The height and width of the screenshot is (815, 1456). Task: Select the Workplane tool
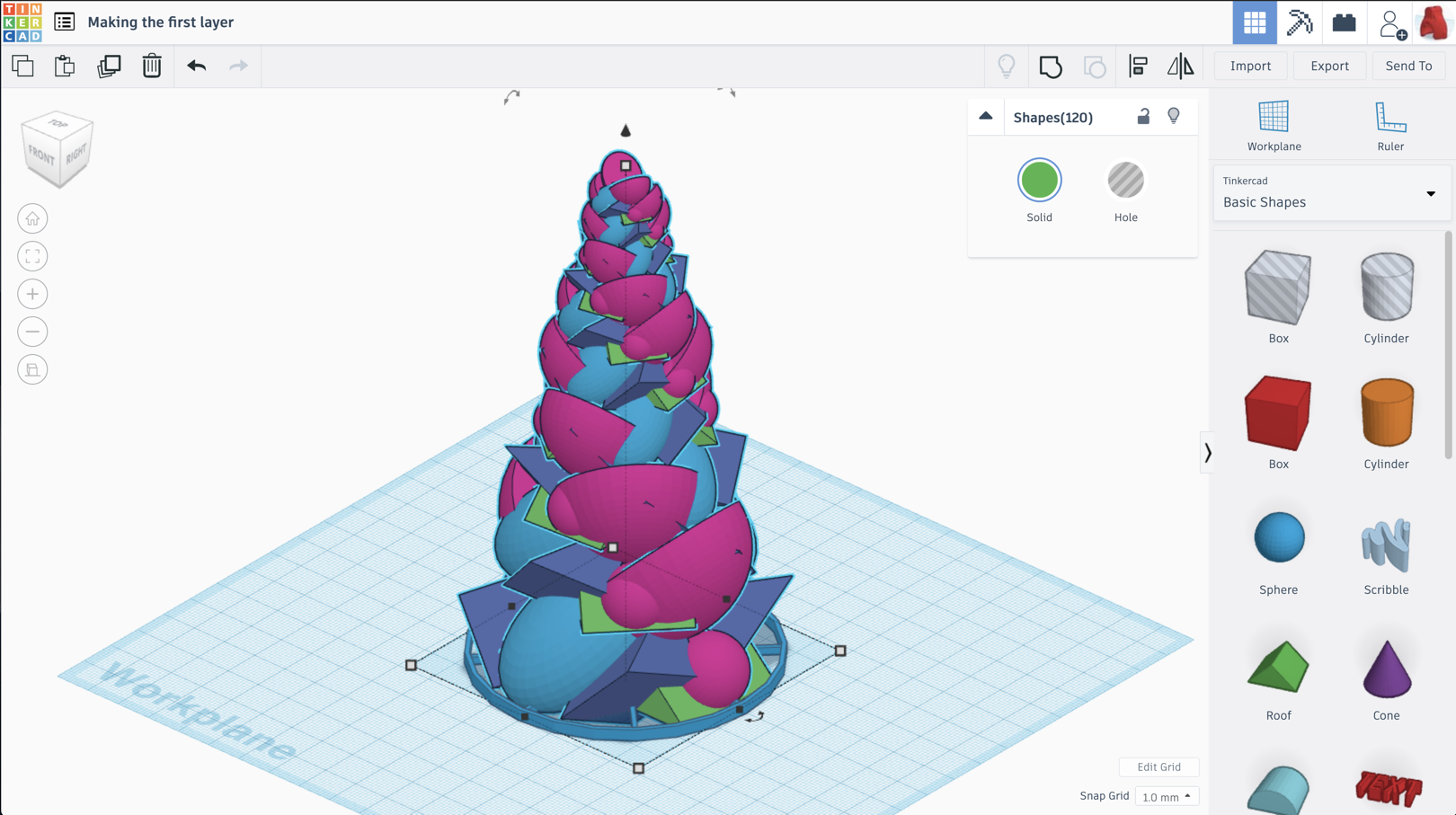1274,126
